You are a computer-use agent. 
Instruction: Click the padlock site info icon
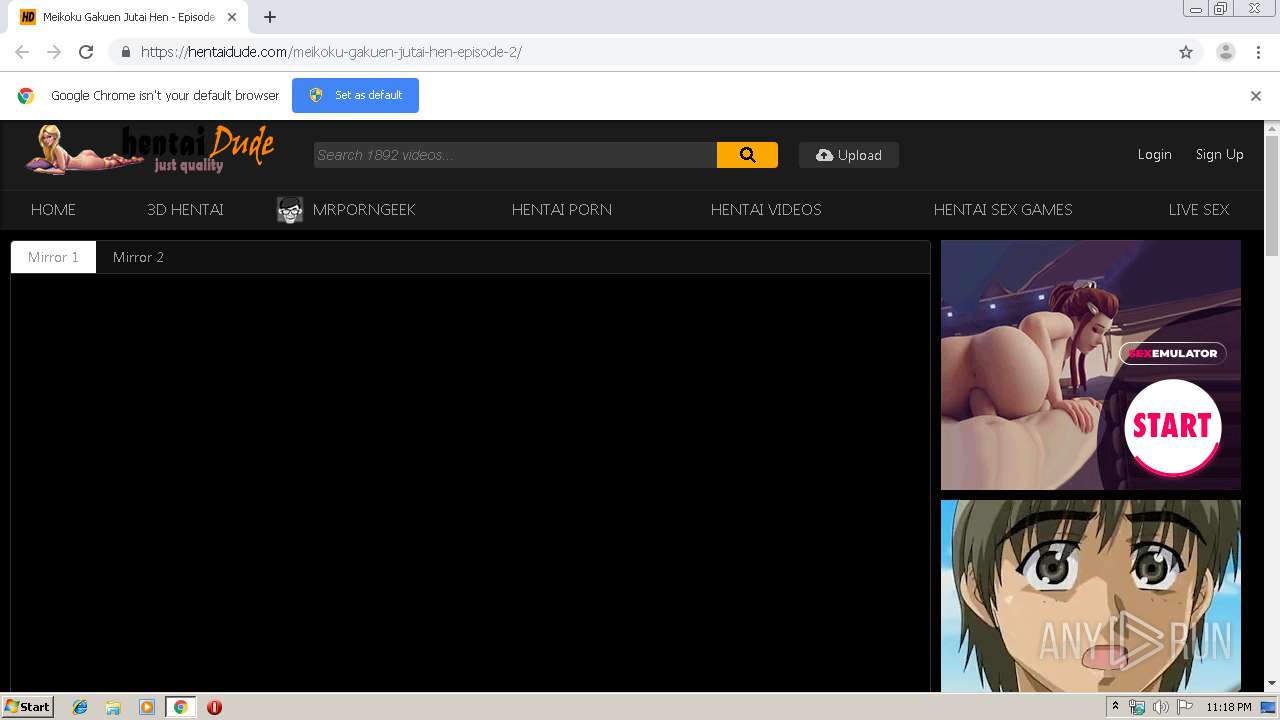[x=125, y=52]
